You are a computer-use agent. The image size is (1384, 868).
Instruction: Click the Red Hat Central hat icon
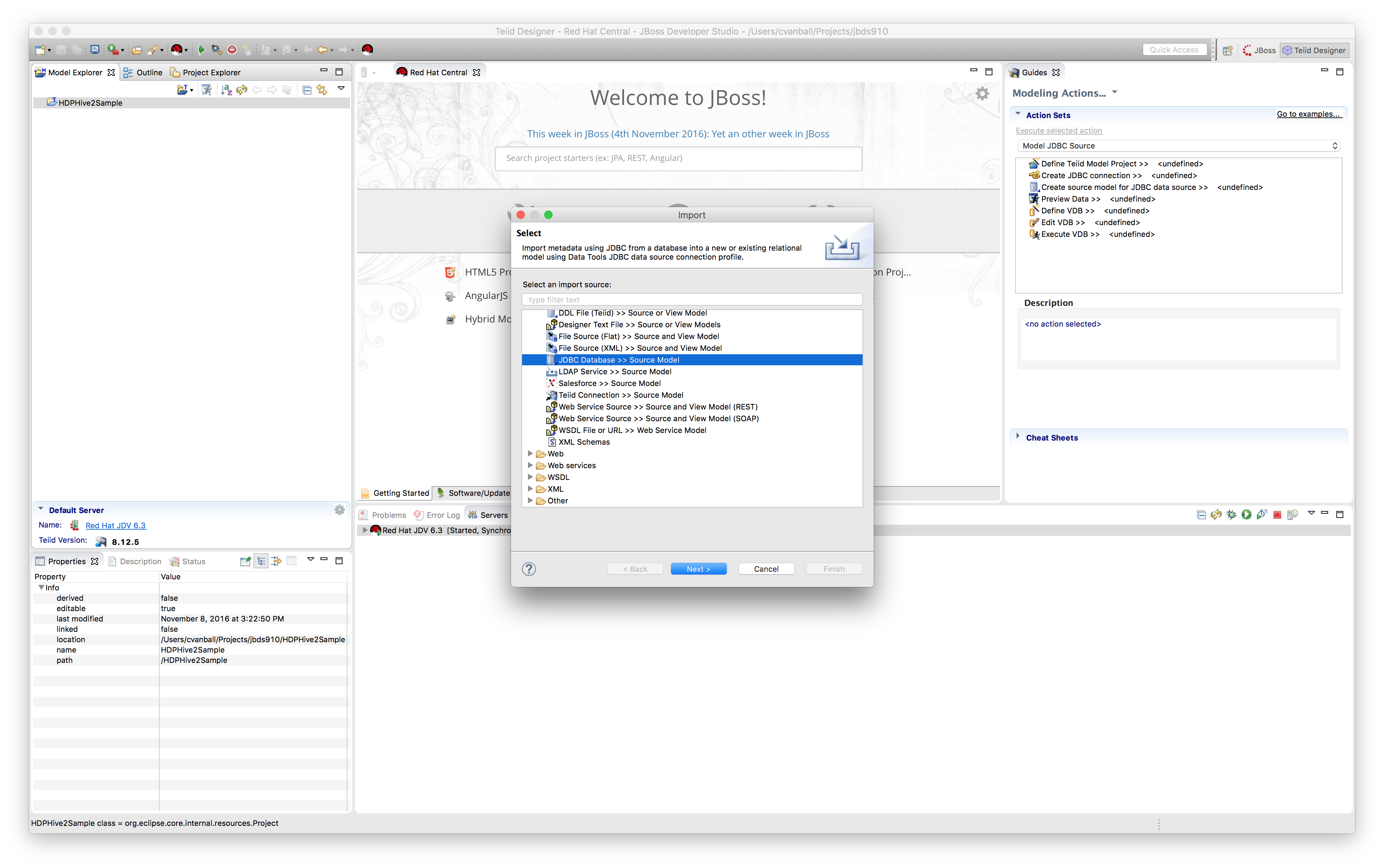coord(367,50)
